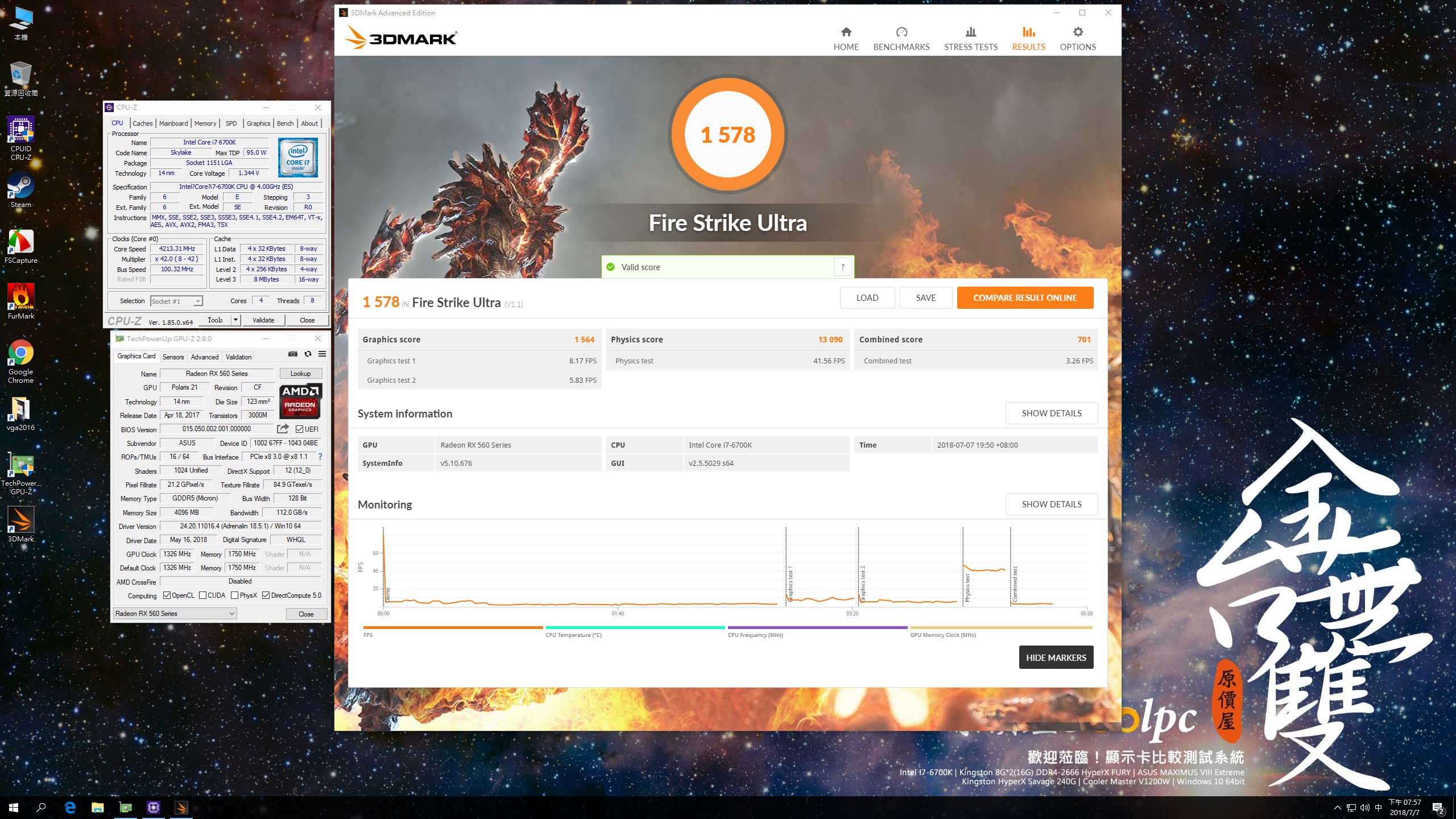
Task: Select FPS legend bar in monitoring
Action: click(453, 628)
